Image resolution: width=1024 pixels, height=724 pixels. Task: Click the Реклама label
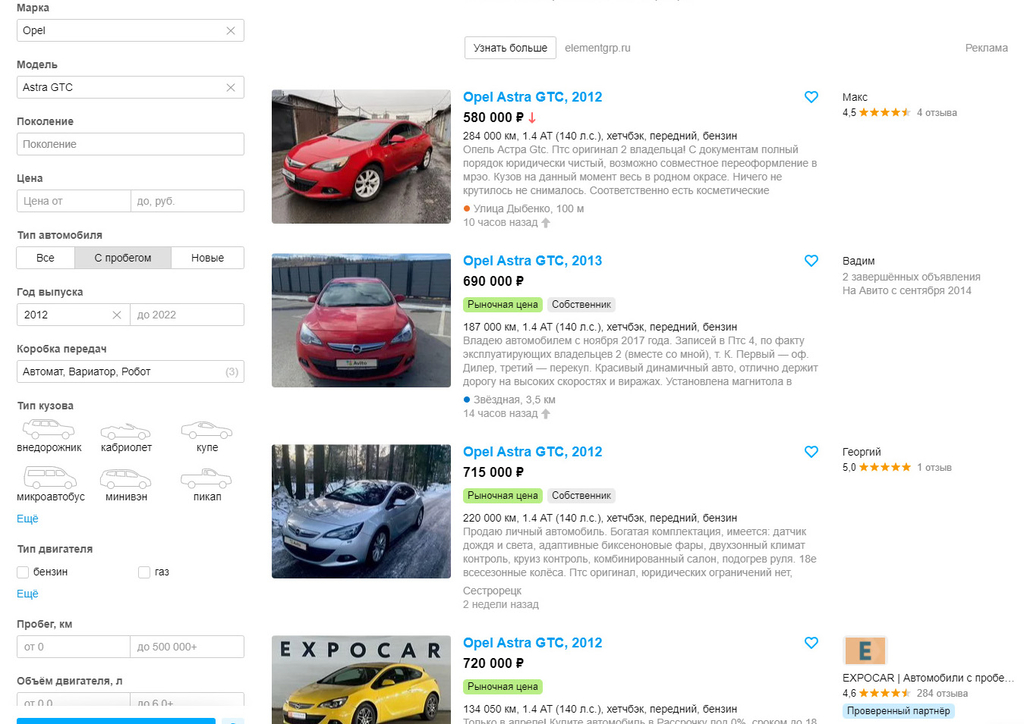[x=986, y=48]
